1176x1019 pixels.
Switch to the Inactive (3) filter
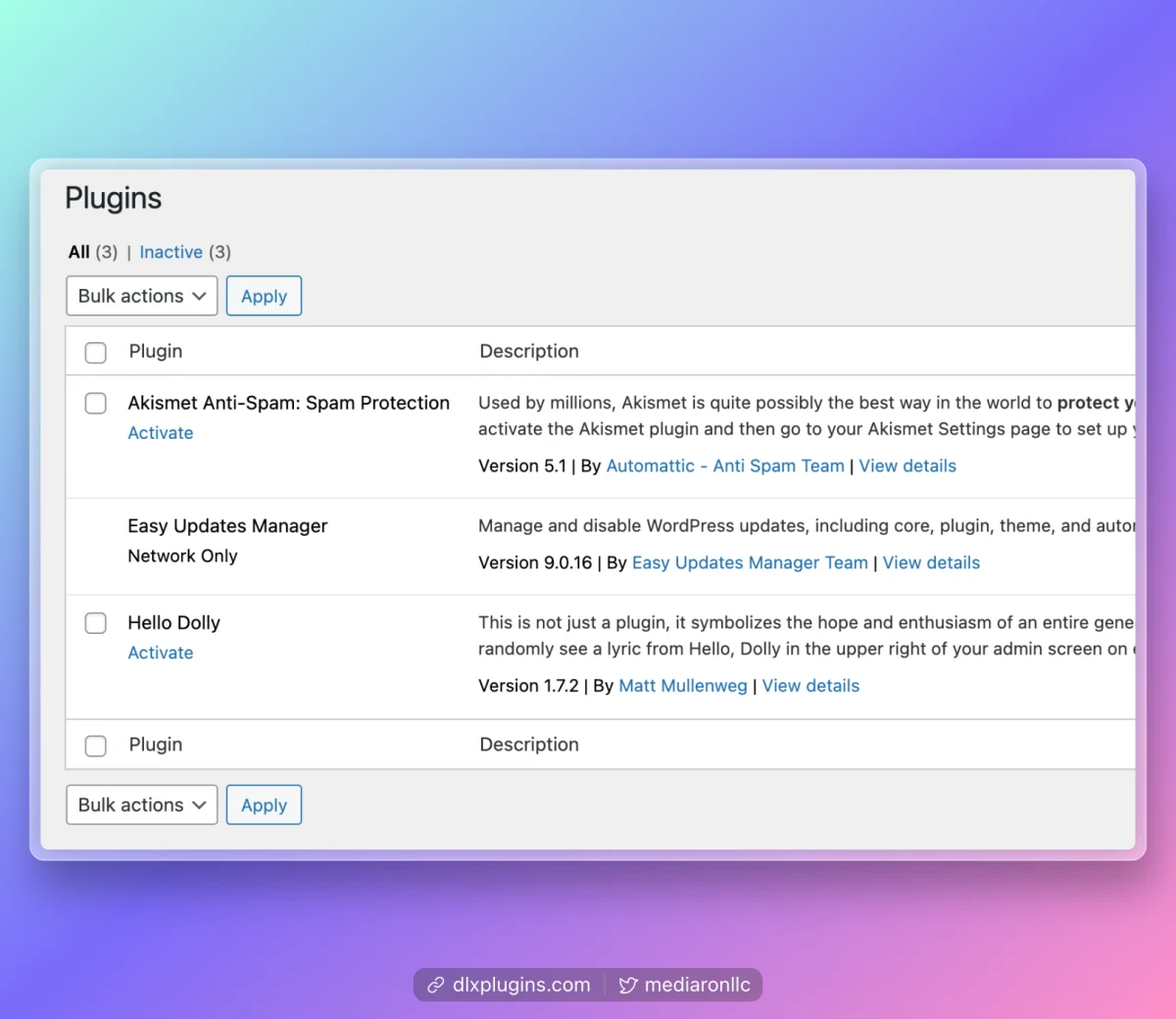coord(185,252)
